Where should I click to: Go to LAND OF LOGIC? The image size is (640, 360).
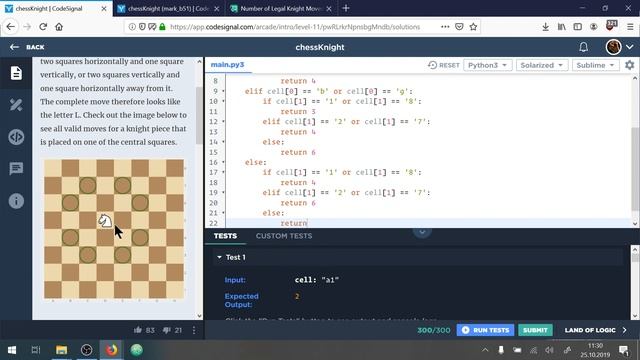click(595, 330)
